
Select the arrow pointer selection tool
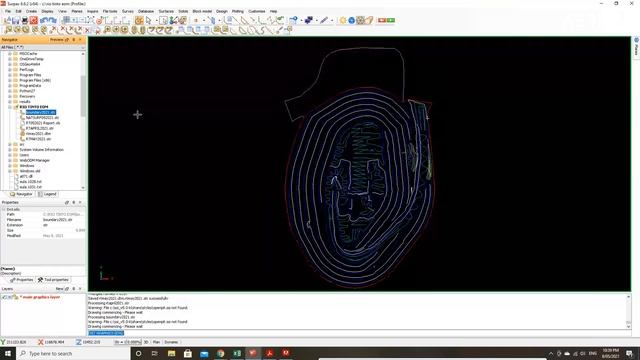[x=149, y=20]
